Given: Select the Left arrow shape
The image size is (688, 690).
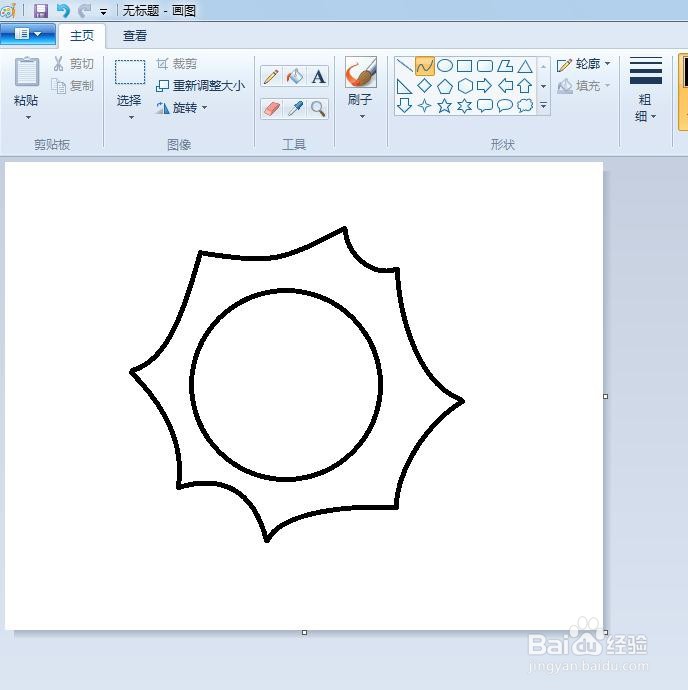Looking at the screenshot, I should (x=505, y=86).
